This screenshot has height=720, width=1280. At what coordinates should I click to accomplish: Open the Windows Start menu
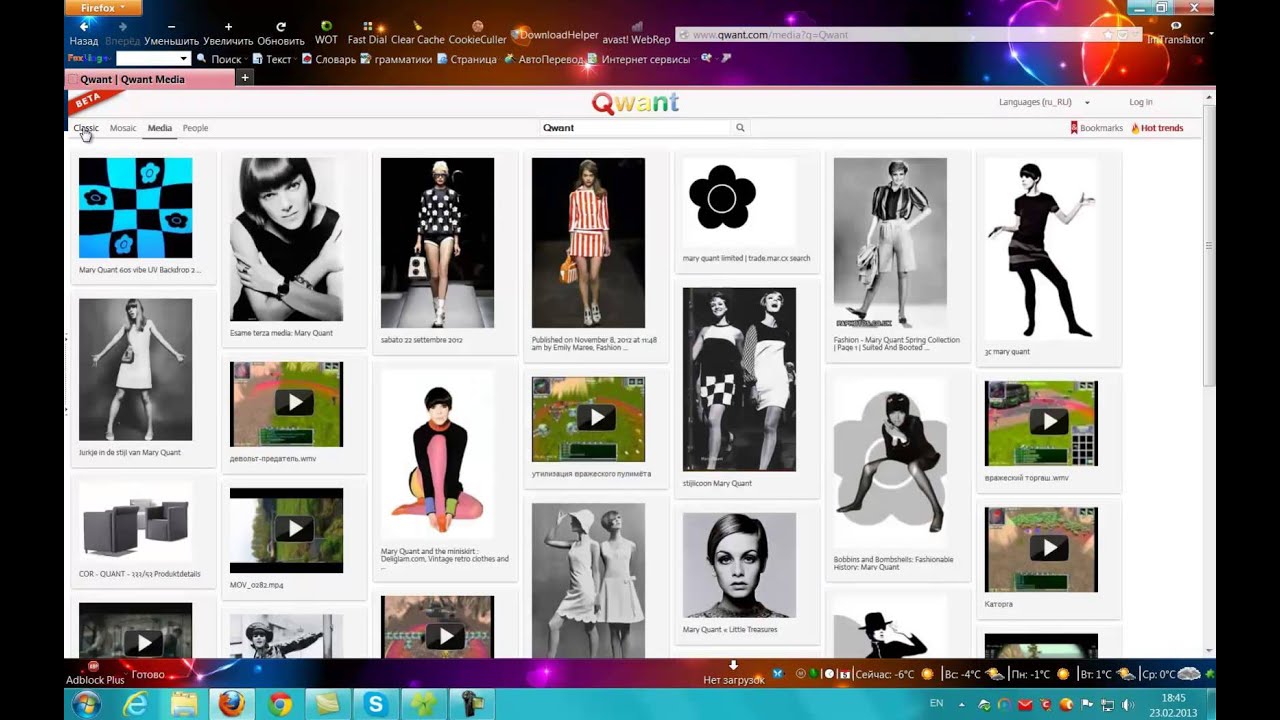click(x=86, y=704)
